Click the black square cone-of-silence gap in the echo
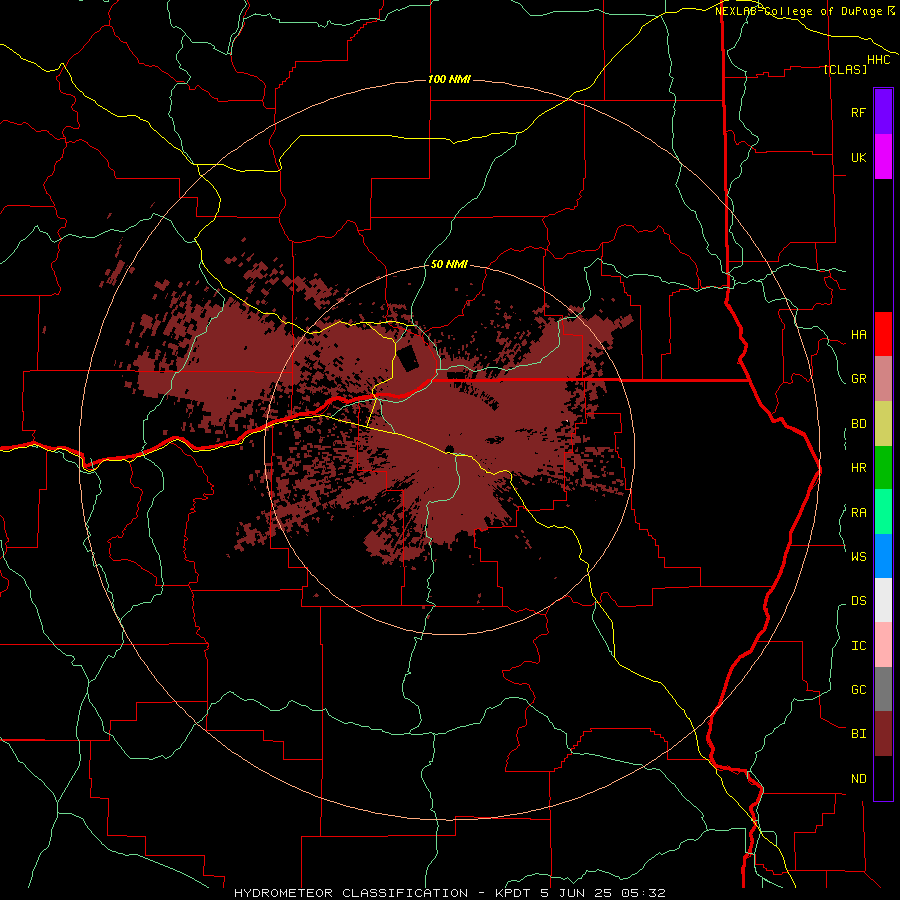900x900 pixels. [409, 358]
